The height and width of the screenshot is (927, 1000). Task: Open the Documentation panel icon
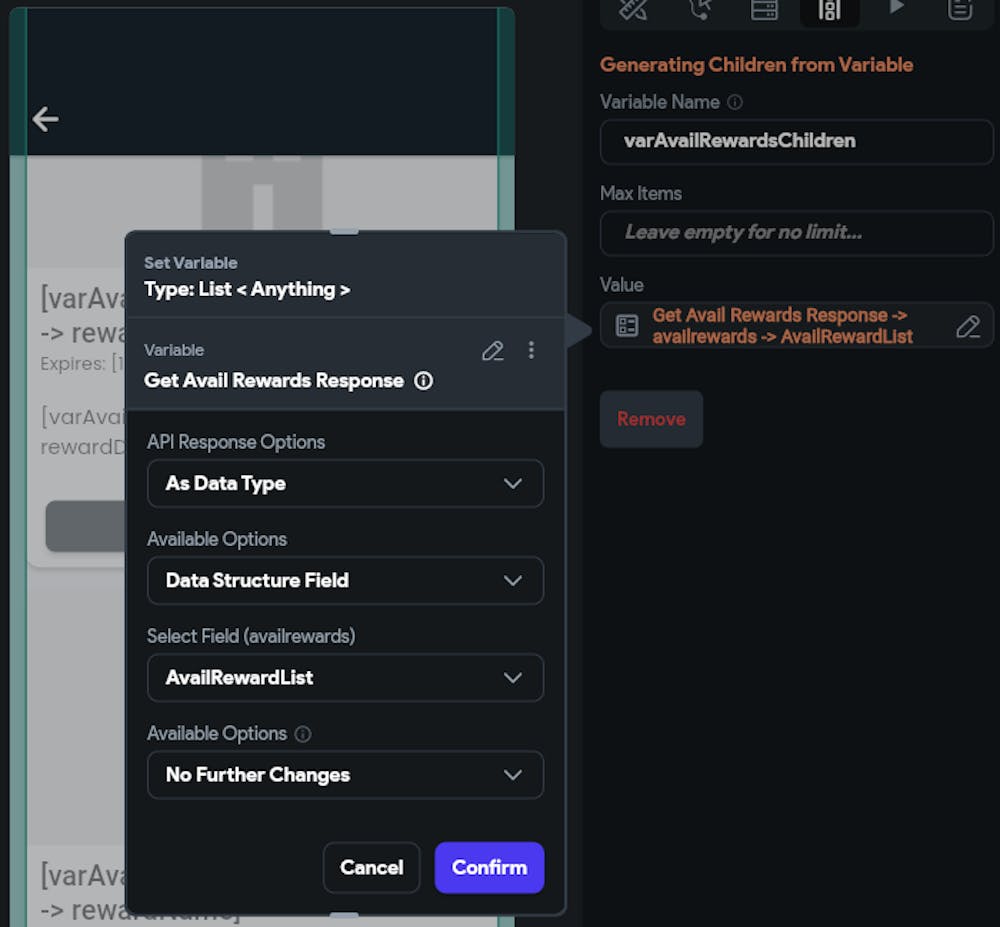point(960,9)
